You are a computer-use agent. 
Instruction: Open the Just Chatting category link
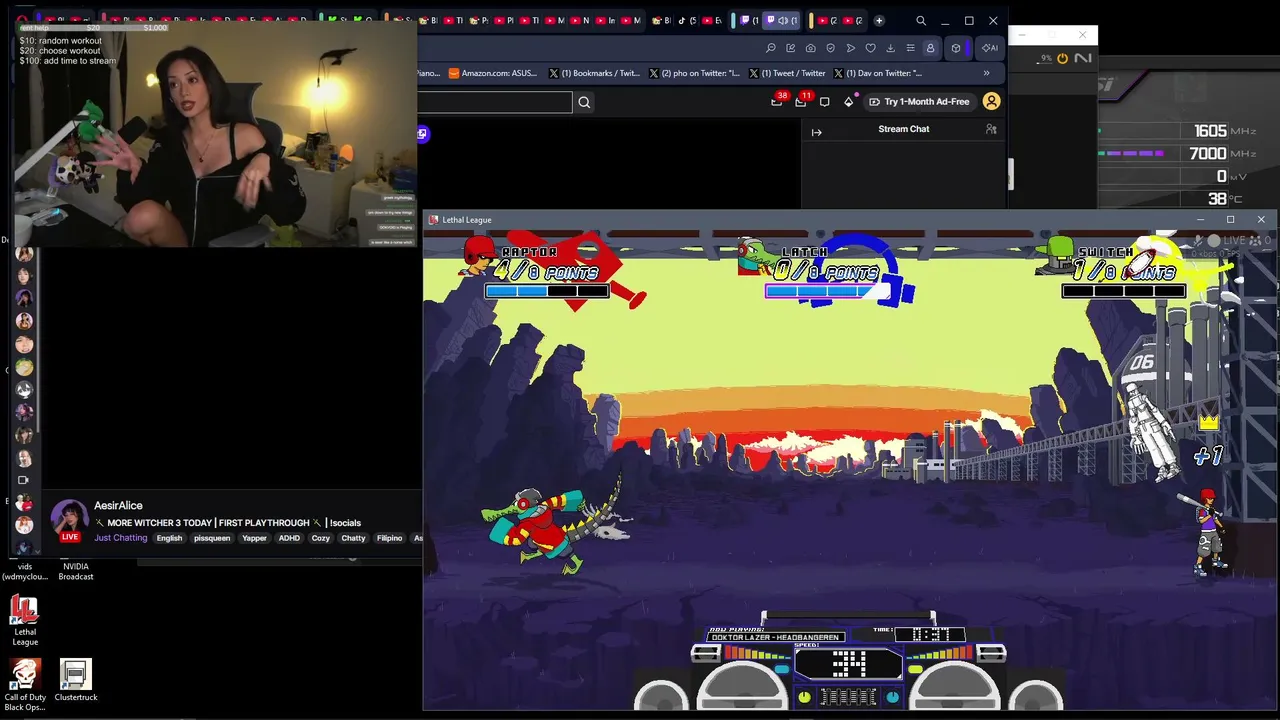121,538
